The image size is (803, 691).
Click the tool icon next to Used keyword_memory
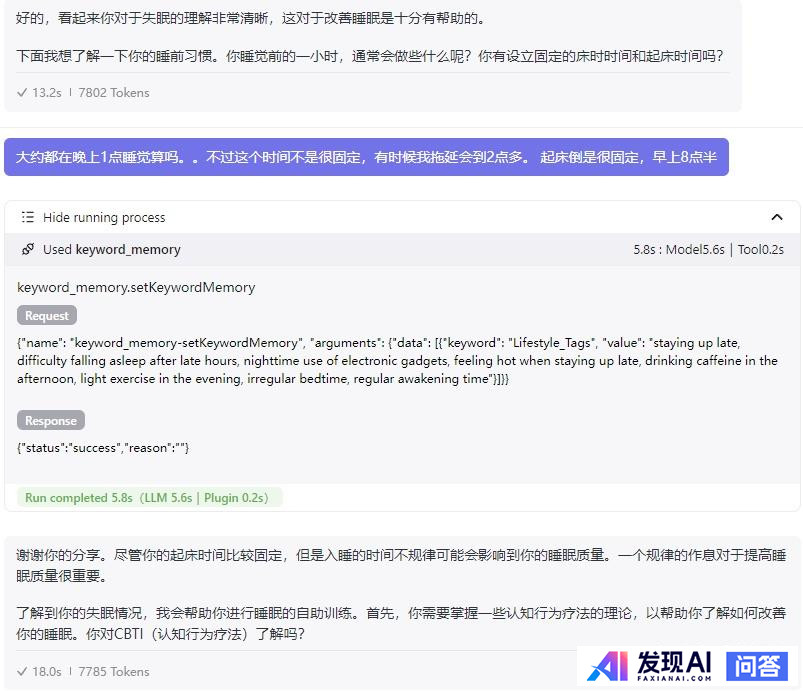tap(28, 249)
